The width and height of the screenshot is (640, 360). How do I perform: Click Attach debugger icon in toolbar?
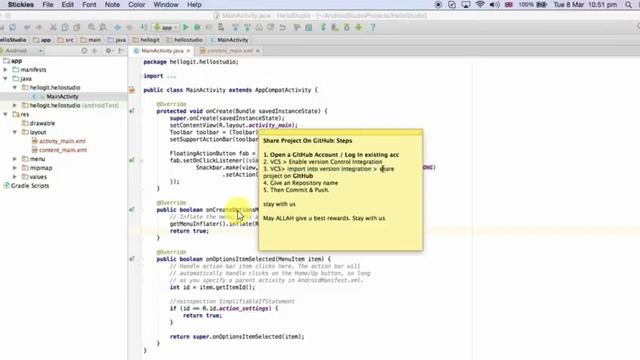pyautogui.click(x=221, y=27)
